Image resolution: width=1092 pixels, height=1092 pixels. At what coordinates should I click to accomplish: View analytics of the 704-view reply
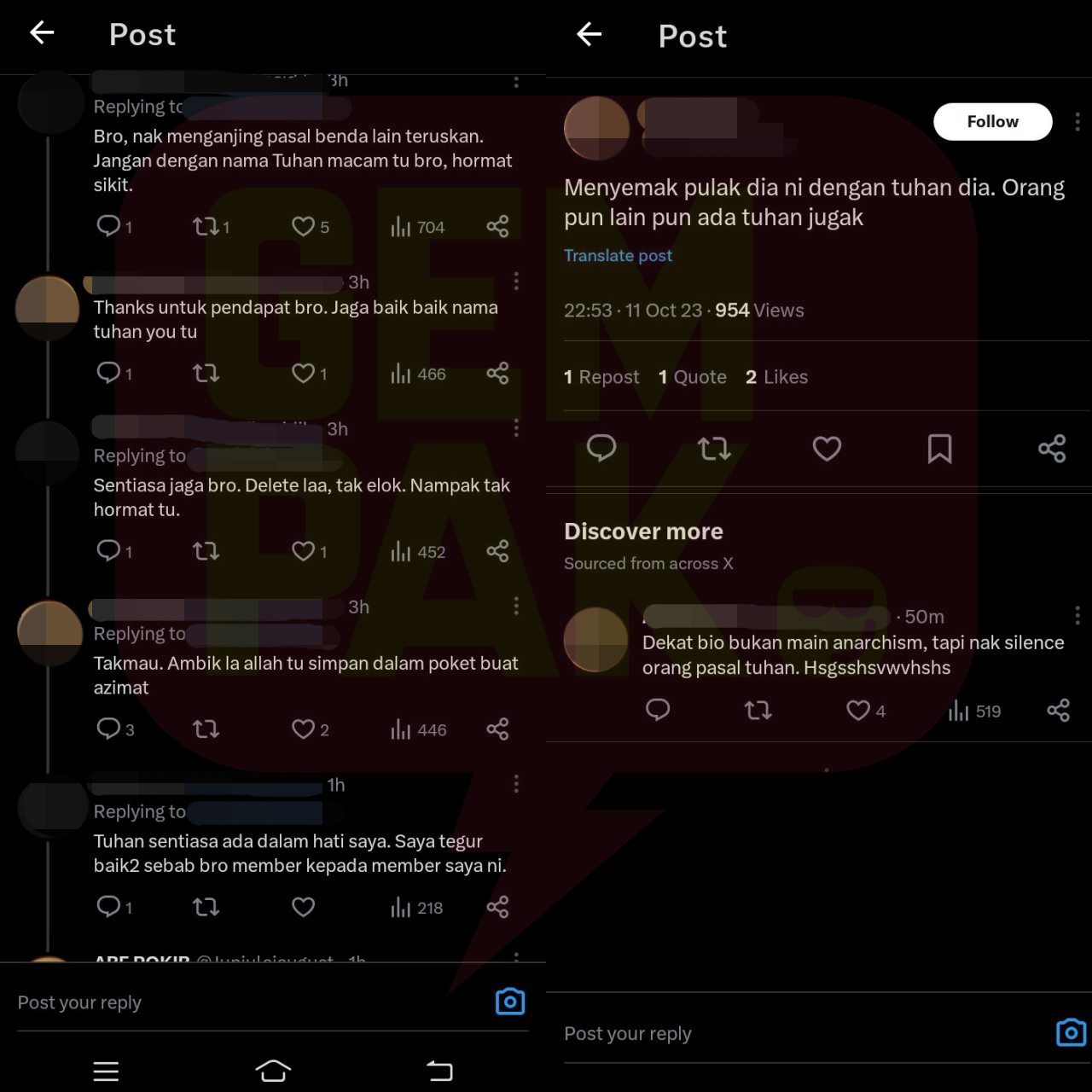pos(417,227)
